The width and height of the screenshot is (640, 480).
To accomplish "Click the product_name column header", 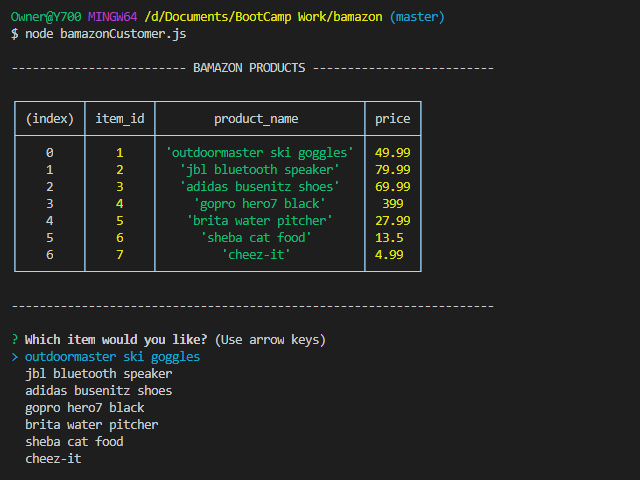I will click(256, 119).
